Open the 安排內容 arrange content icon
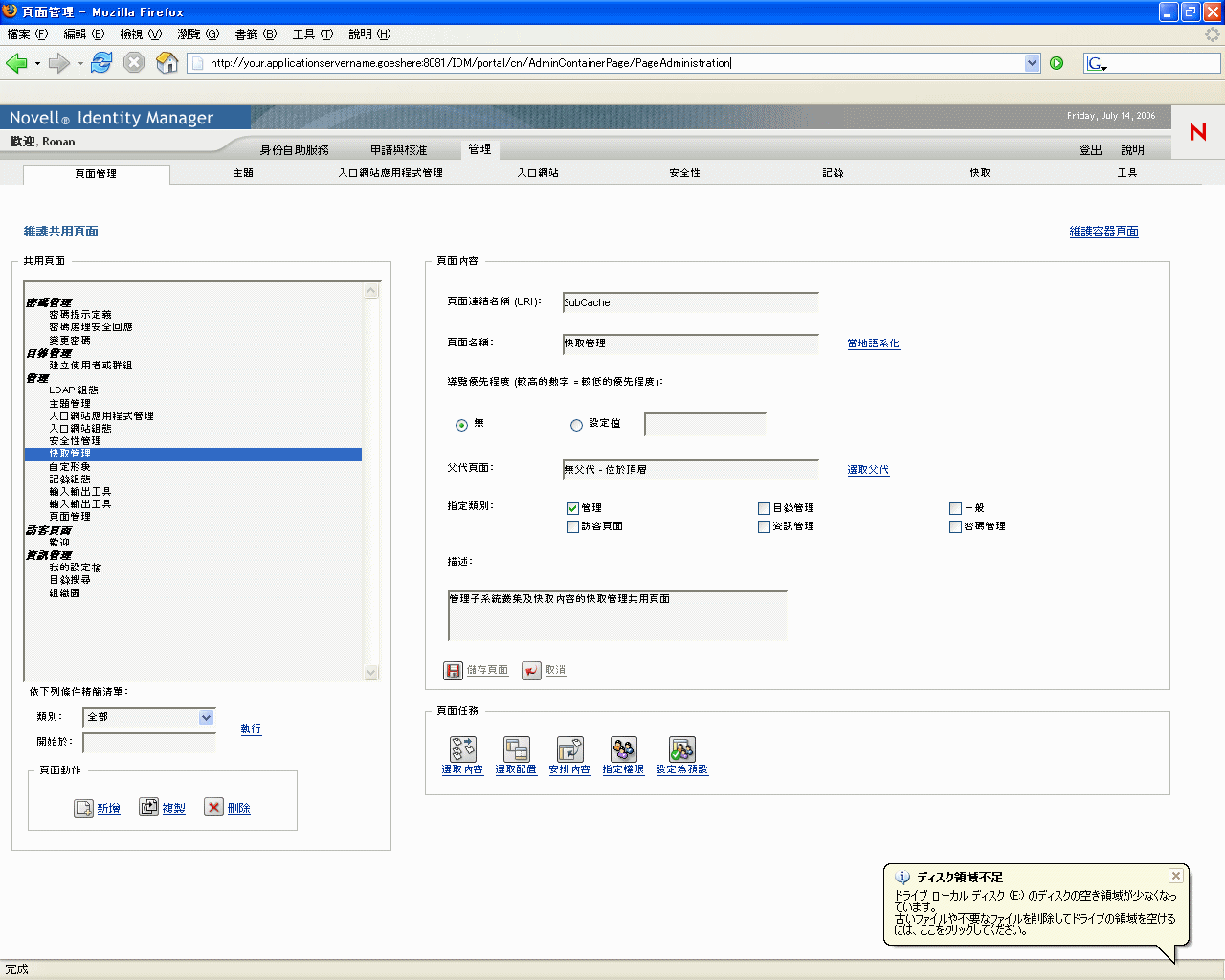The image size is (1225, 980). [569, 748]
